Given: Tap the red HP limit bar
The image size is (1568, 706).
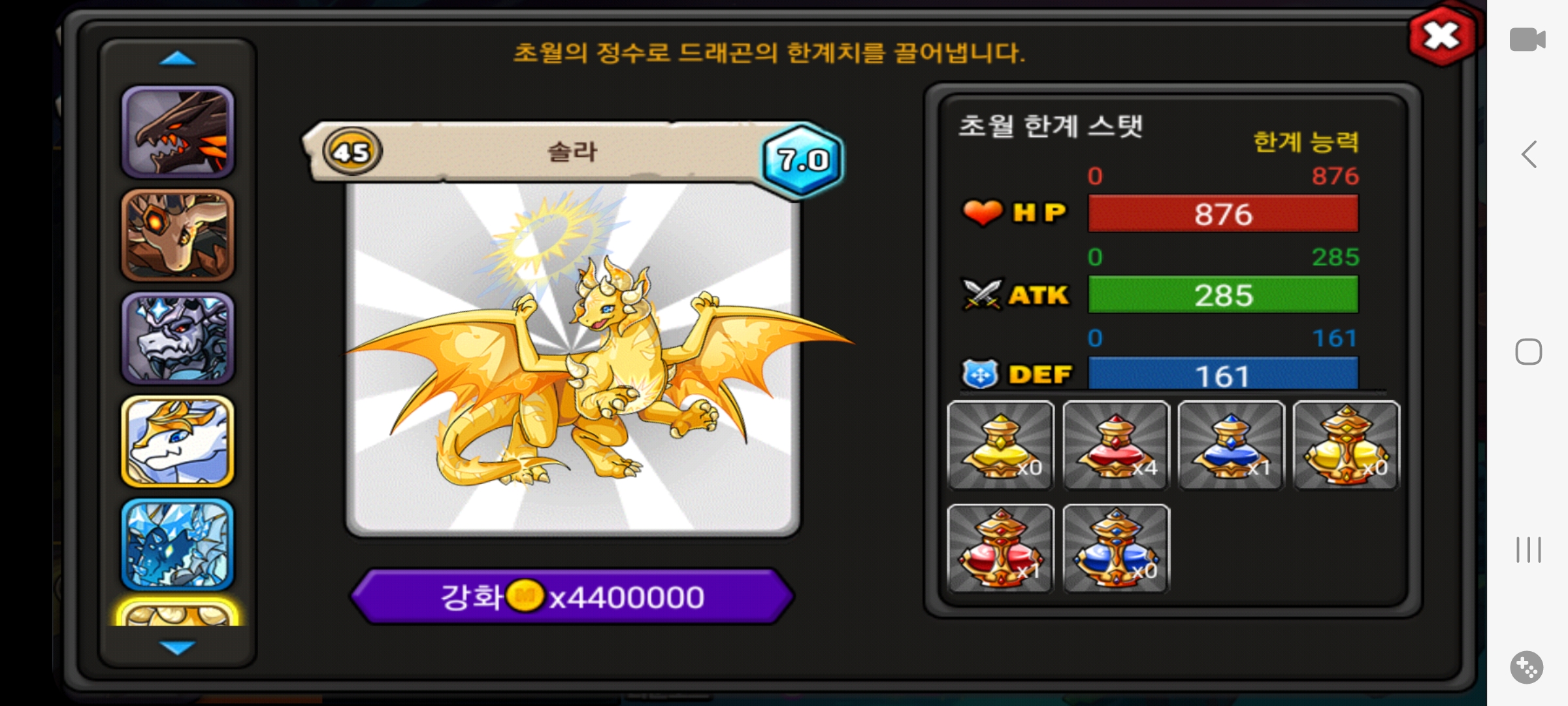Looking at the screenshot, I should pyautogui.click(x=1223, y=214).
